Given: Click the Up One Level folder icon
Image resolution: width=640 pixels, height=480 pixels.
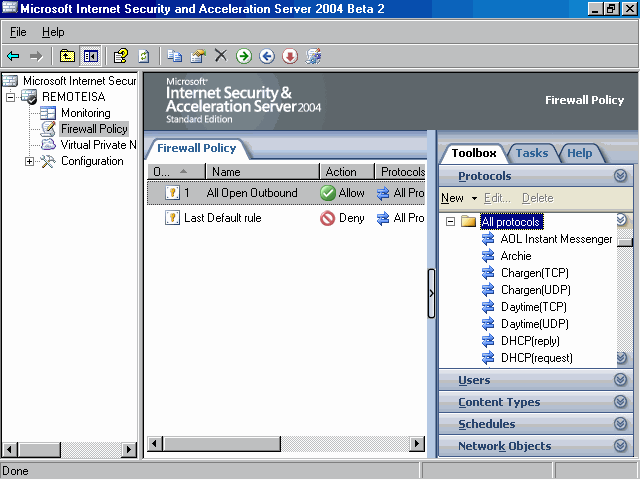Looking at the screenshot, I should click(67, 56).
